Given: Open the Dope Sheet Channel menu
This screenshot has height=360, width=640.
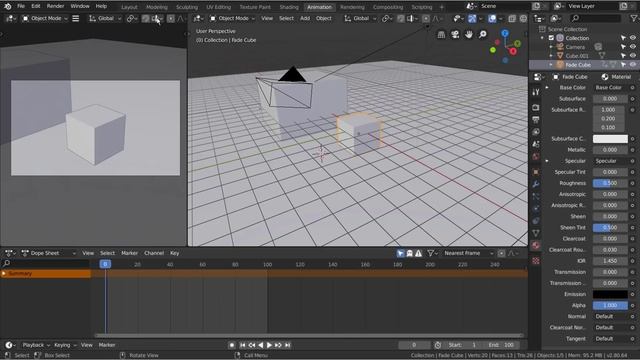Looking at the screenshot, I should (153, 253).
